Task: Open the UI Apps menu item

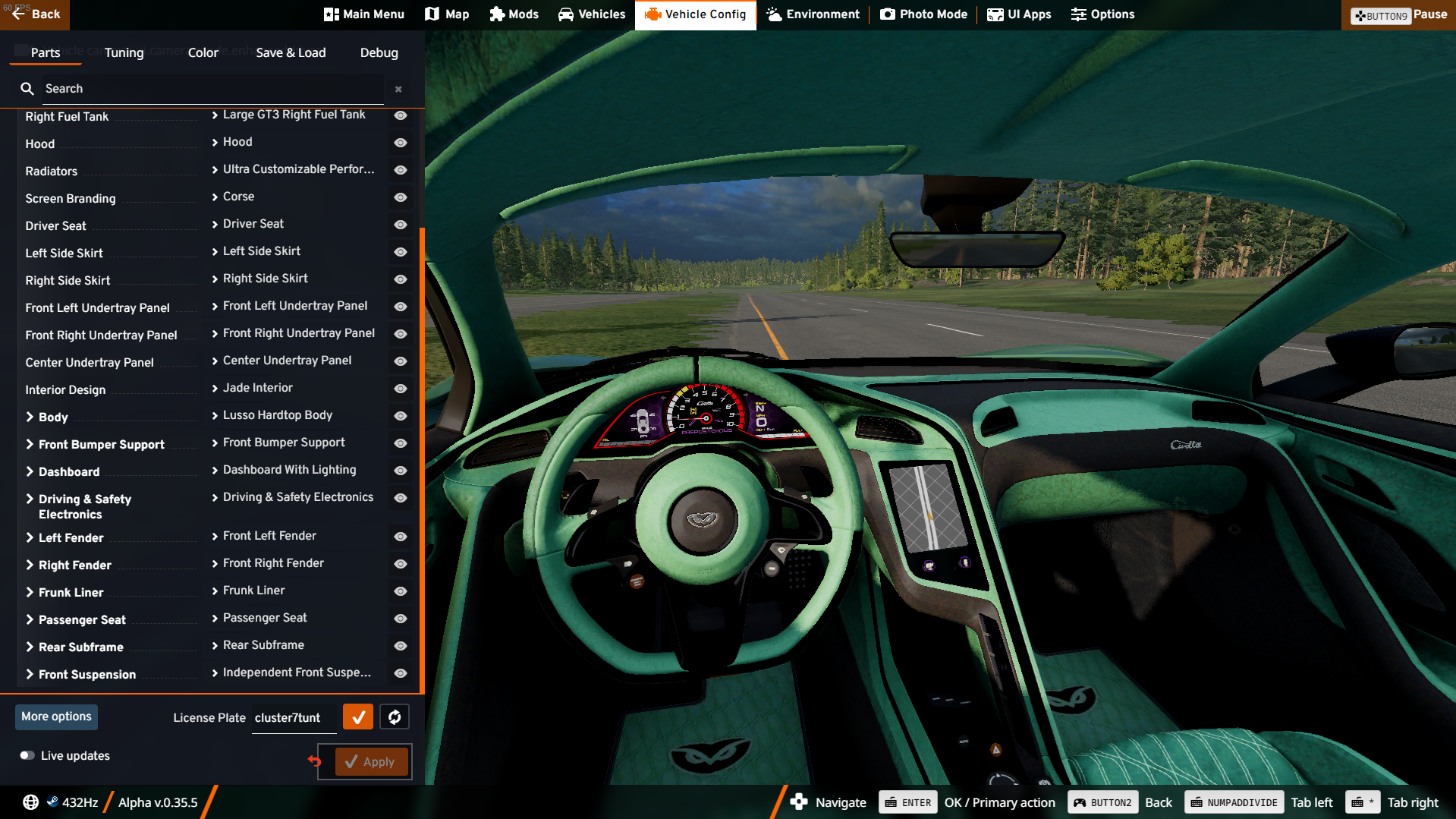Action: pyautogui.click(x=1019, y=14)
